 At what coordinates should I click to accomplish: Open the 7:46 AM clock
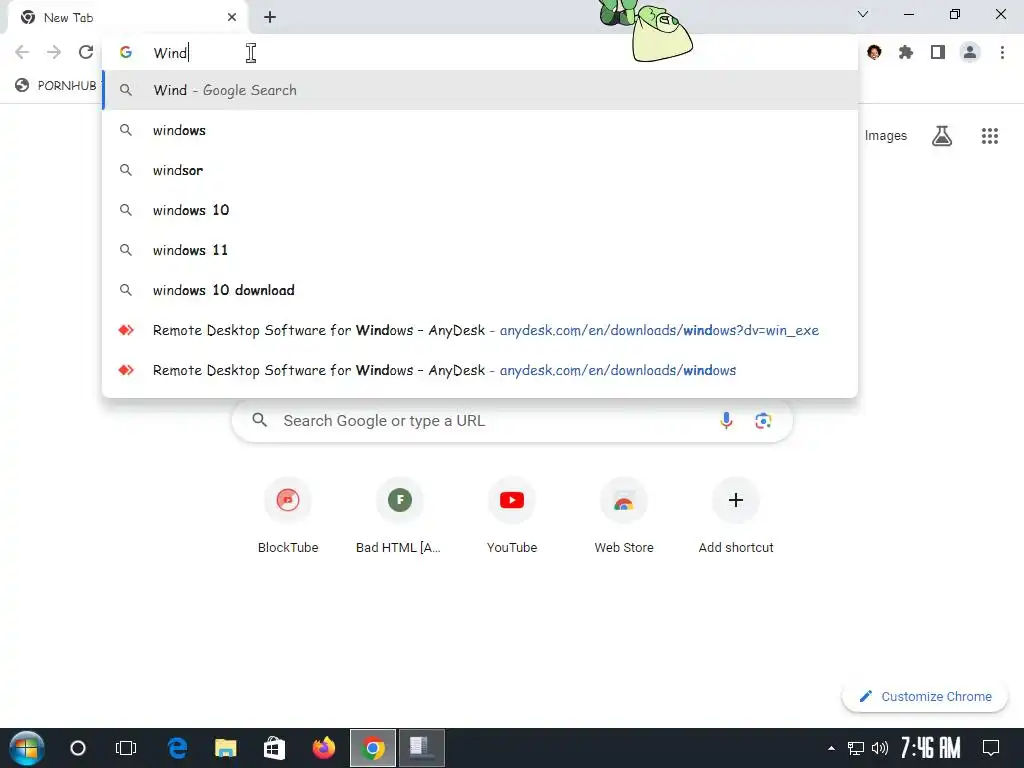[x=931, y=748]
